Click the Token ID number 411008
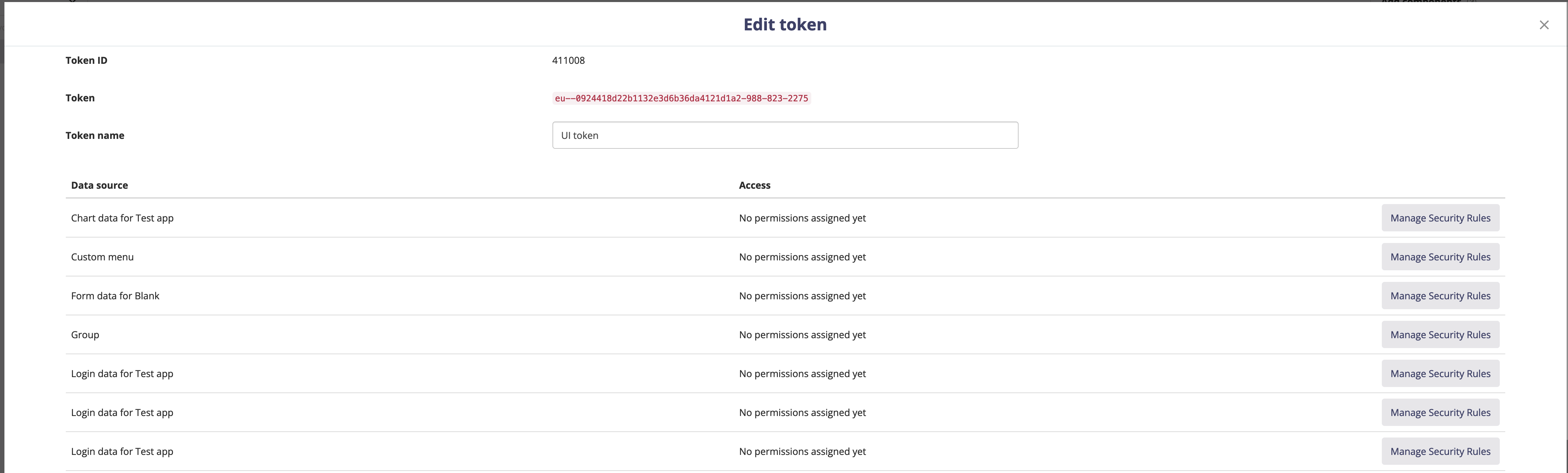Screen dimensions: 1568x473 (568, 60)
